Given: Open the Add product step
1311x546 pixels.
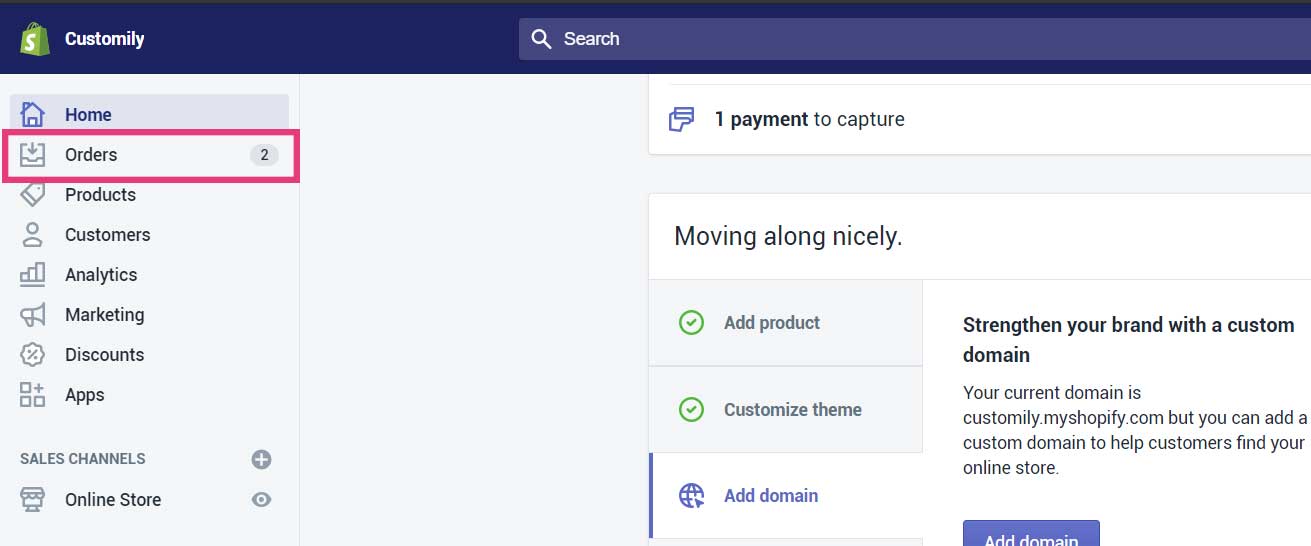Looking at the screenshot, I should [771, 323].
